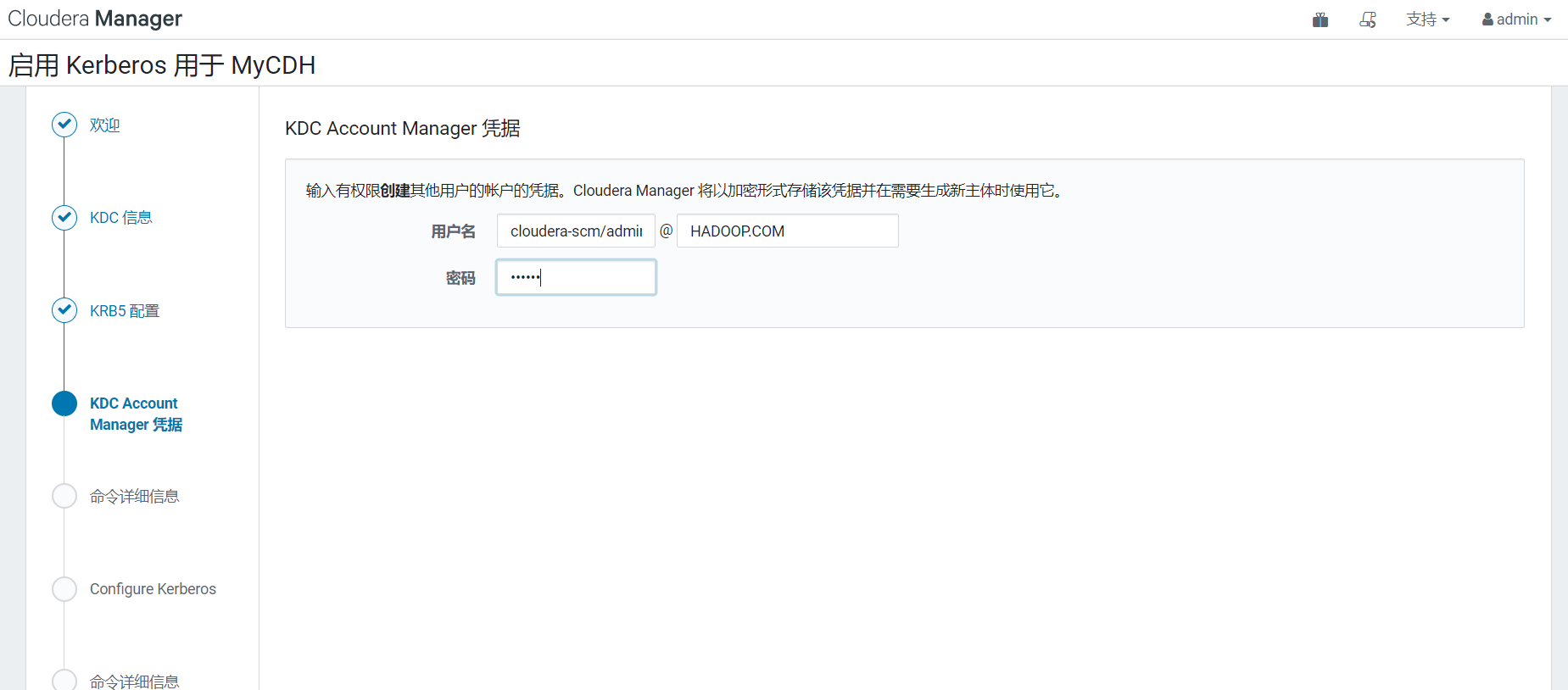The image size is (1568, 690).
Task: Click the checkmark circle beside KRB5 配置
Action: click(x=64, y=310)
